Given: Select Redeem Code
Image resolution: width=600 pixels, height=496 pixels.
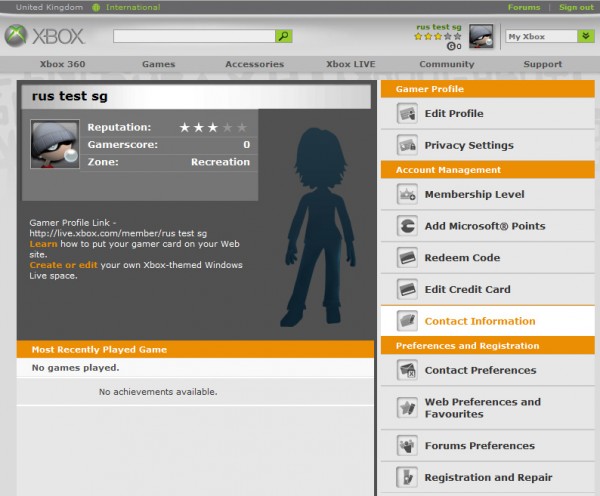Looking at the screenshot, I should coord(488,258).
